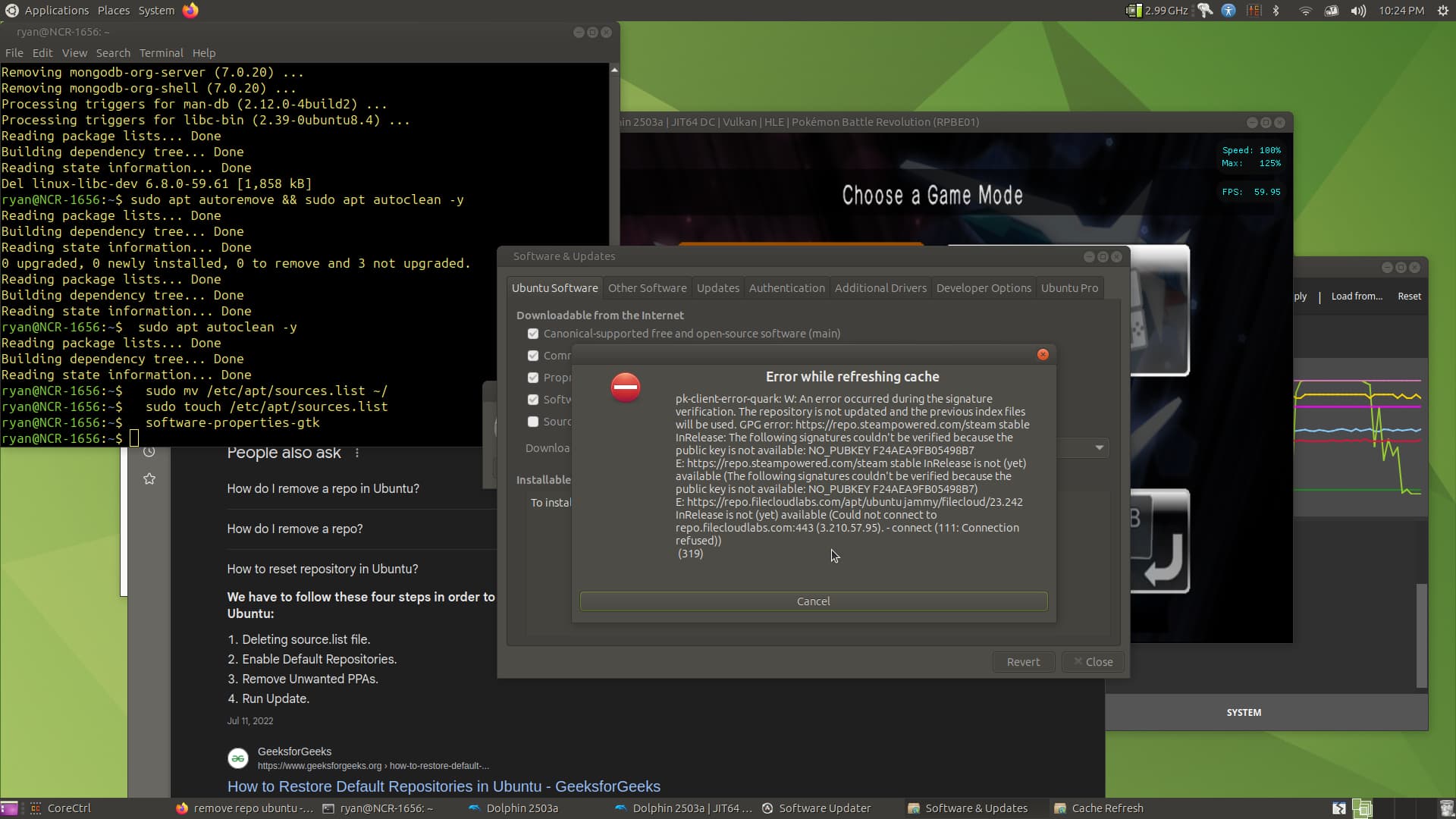Screen dimensions: 1456x819
Task: Open the GeeksforGeeks Restore Default Repositories link
Action: click(x=444, y=786)
